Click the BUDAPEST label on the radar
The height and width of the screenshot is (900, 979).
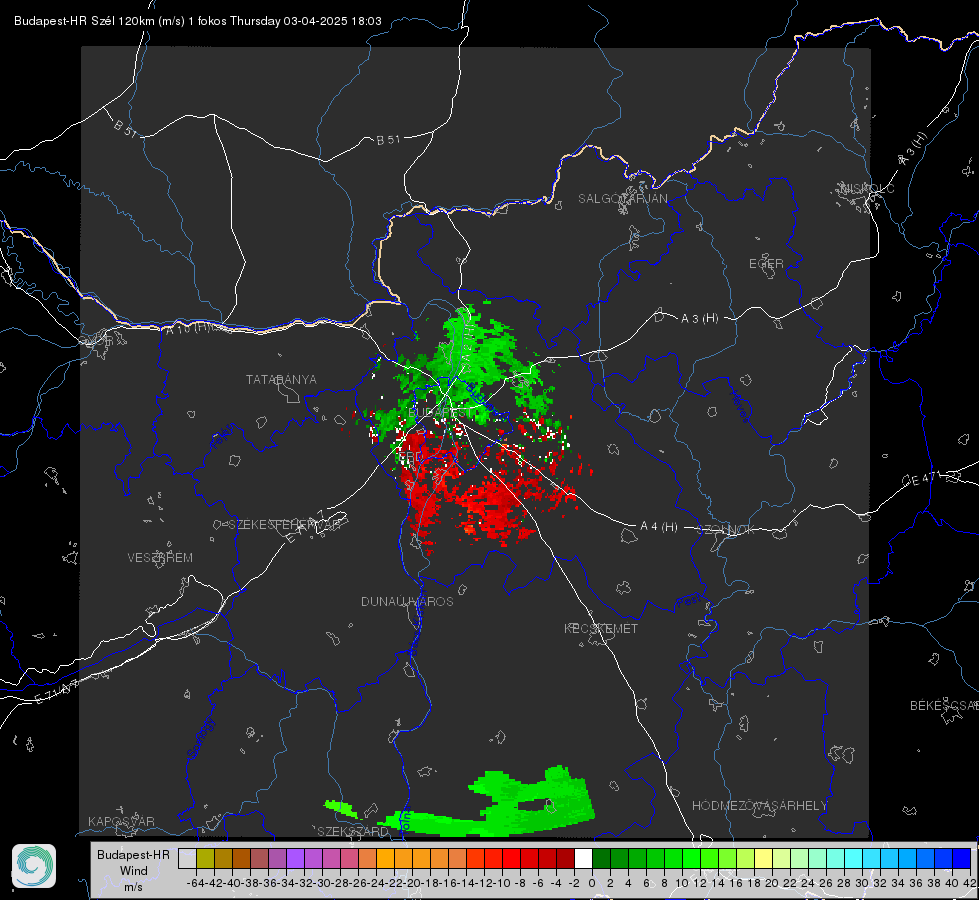coord(440,412)
